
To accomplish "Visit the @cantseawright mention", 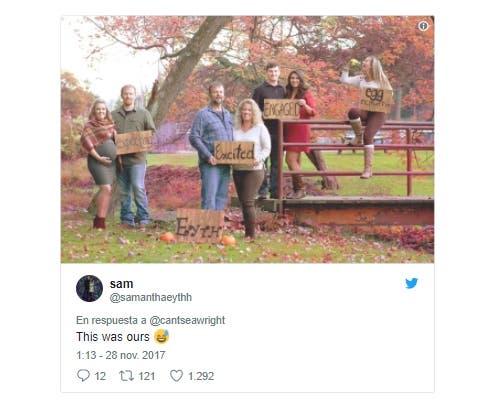I will (x=187, y=320).
